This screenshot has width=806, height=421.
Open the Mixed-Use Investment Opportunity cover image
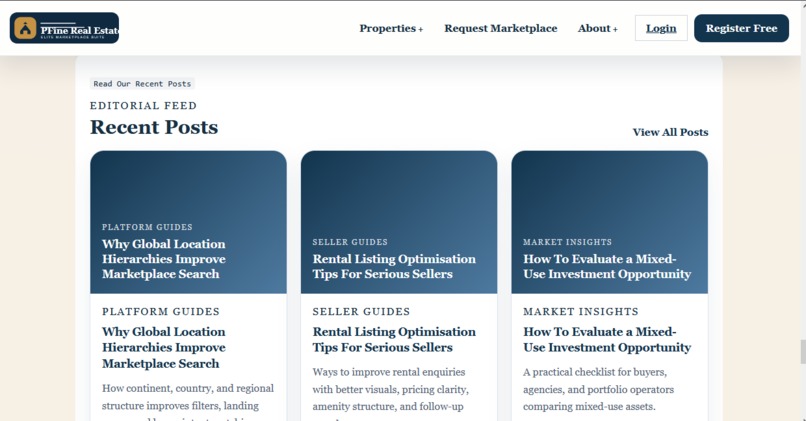610,222
